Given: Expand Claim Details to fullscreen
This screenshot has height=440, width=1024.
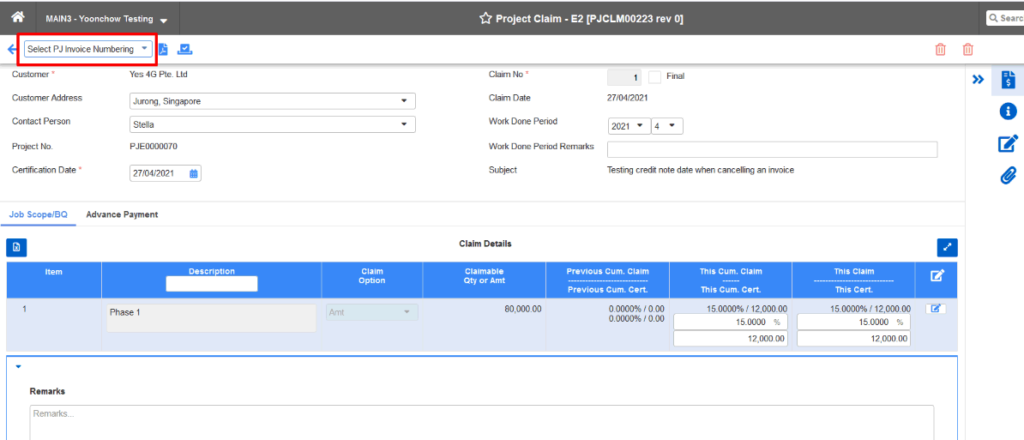Looking at the screenshot, I should [x=947, y=247].
